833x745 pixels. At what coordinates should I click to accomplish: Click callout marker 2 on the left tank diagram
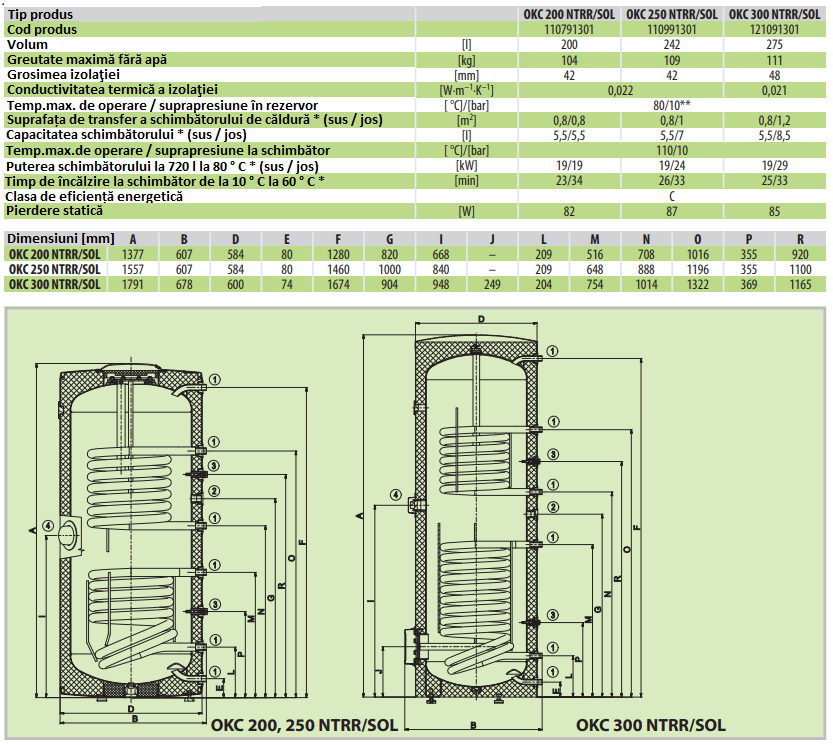coord(214,490)
